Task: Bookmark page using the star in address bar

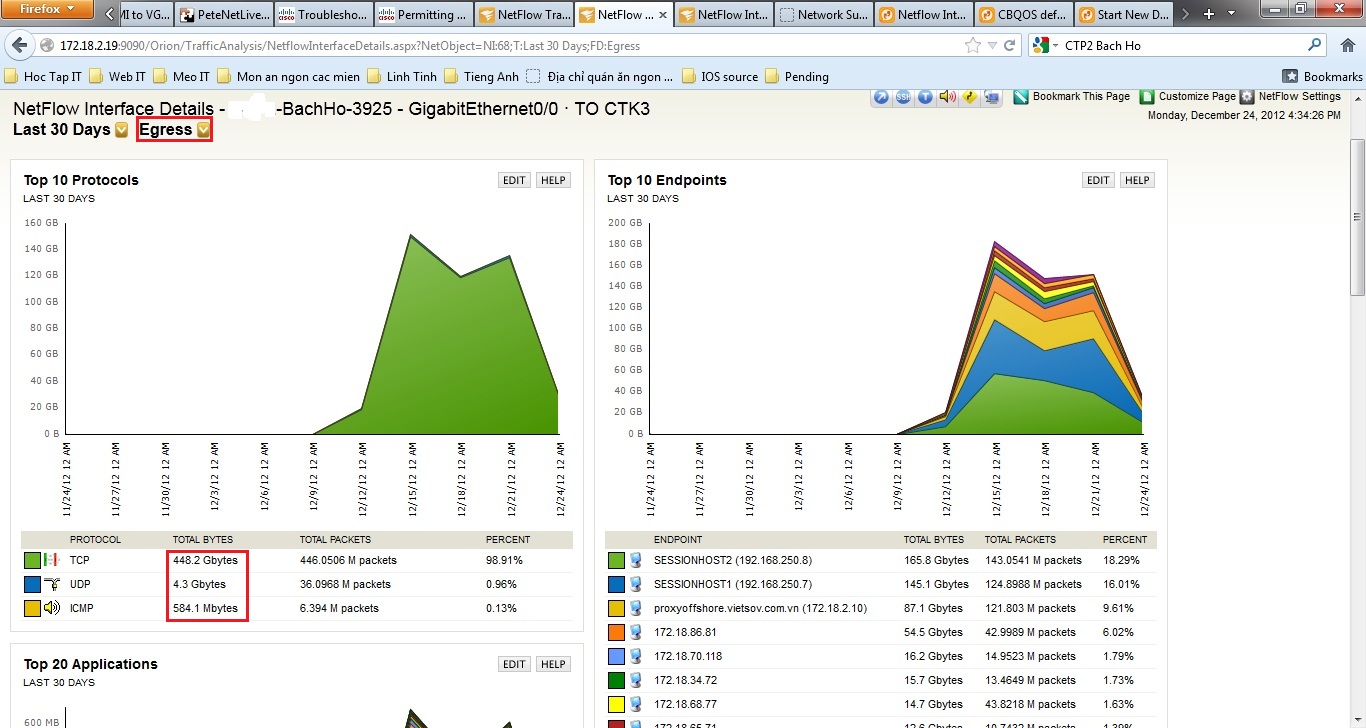Action: point(972,45)
